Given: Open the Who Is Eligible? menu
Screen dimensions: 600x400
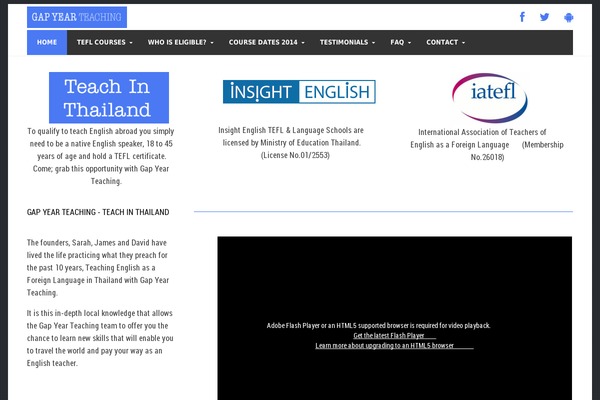Looking at the screenshot, I should tap(181, 42).
